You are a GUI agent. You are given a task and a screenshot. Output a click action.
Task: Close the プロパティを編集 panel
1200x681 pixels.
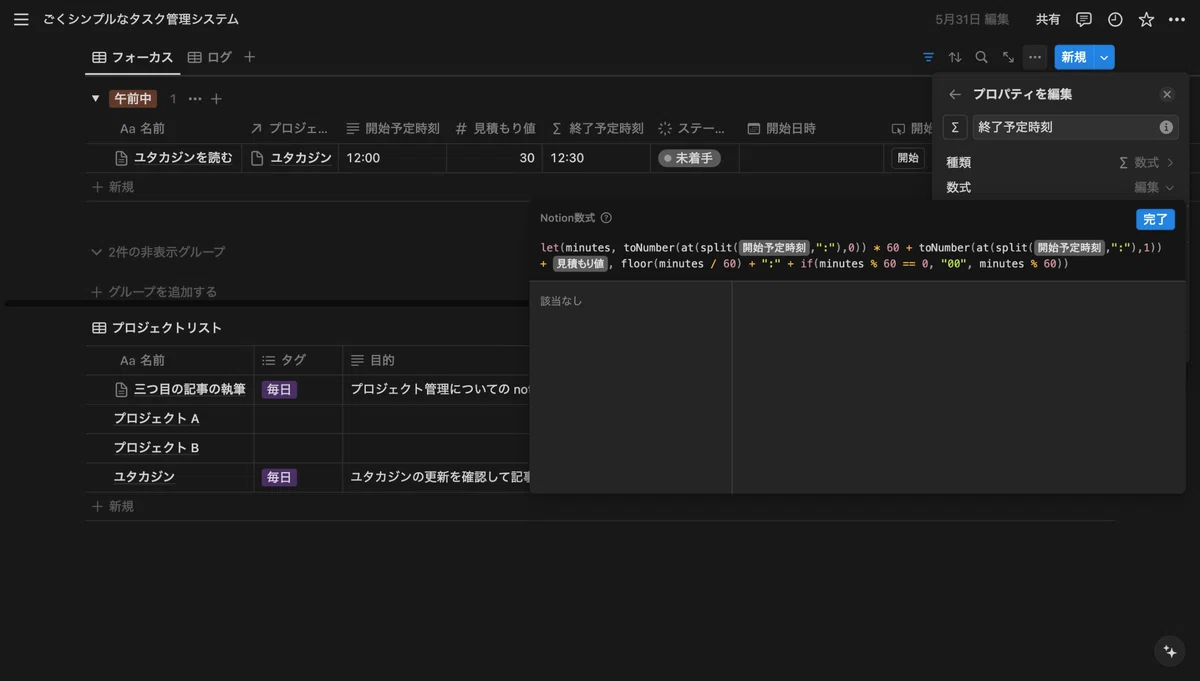coord(1167,94)
